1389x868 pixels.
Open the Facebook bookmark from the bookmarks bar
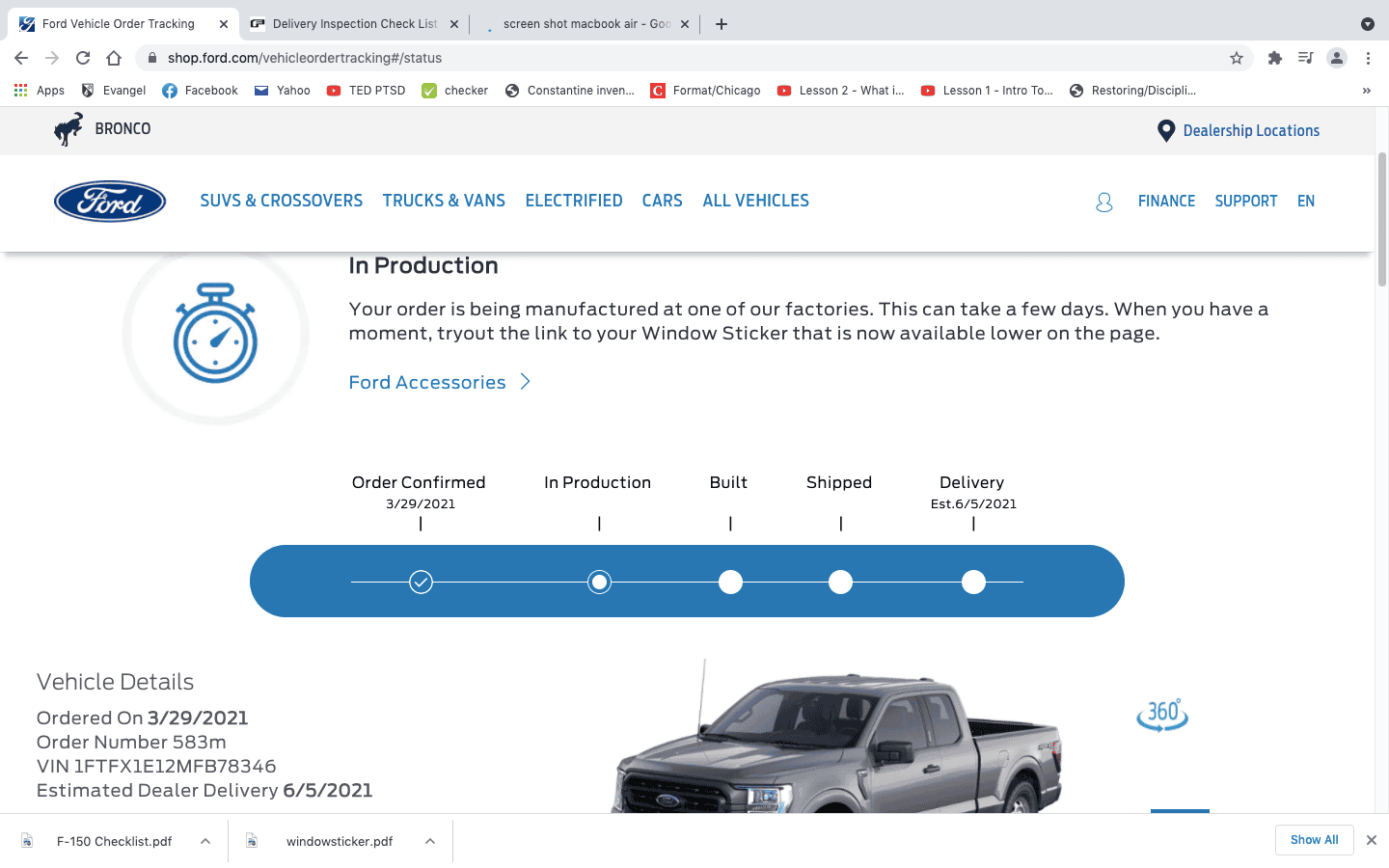200,90
